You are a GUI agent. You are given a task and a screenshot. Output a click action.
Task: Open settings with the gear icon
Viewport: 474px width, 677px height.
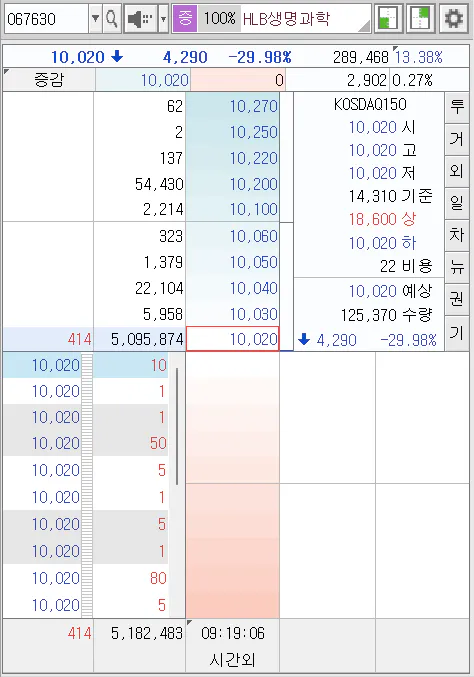(453, 19)
